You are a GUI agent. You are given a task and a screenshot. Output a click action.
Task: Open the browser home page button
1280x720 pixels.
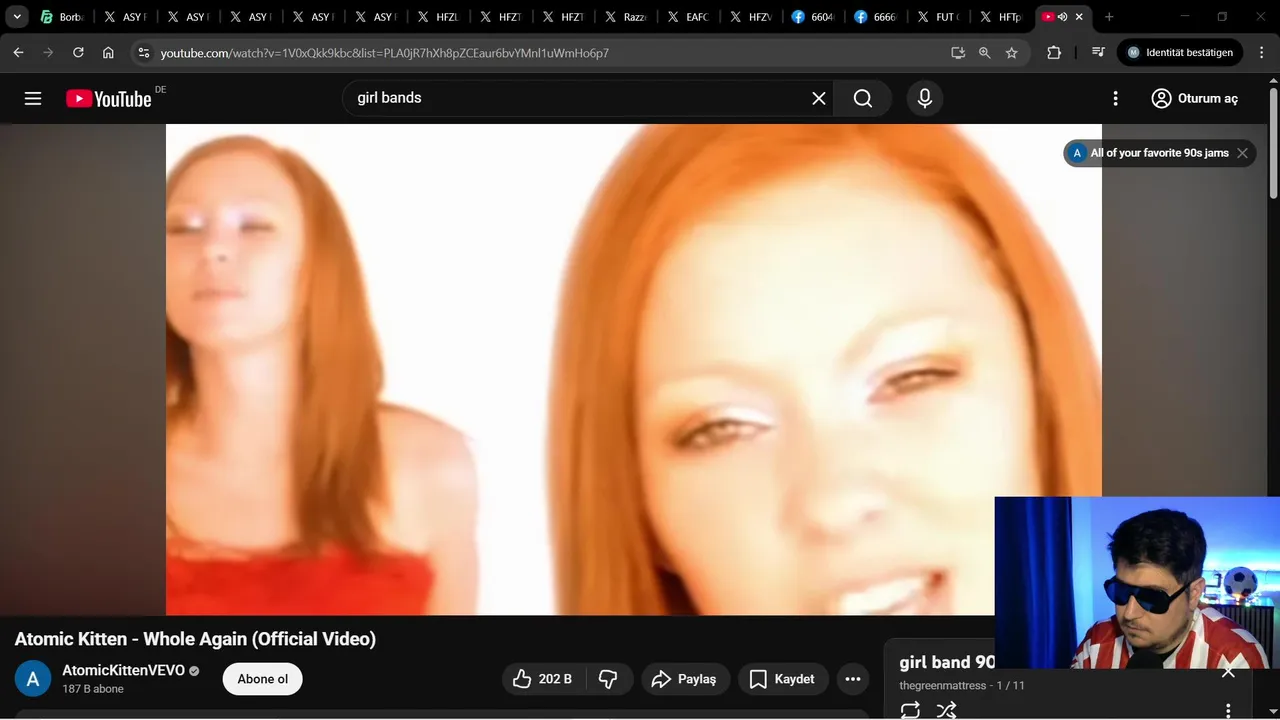(x=108, y=53)
